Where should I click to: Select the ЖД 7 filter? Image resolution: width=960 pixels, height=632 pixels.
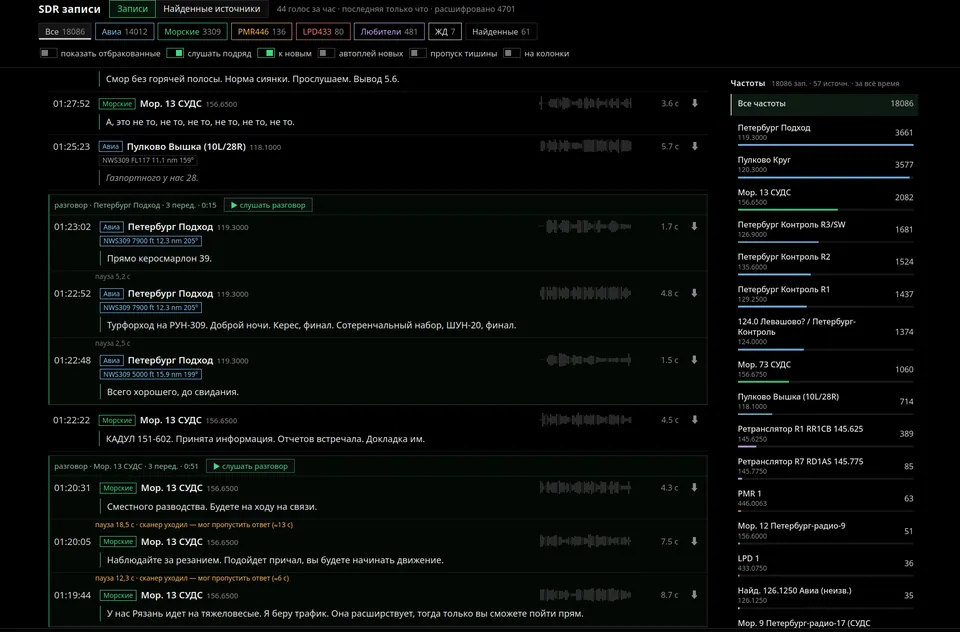pyautogui.click(x=445, y=32)
